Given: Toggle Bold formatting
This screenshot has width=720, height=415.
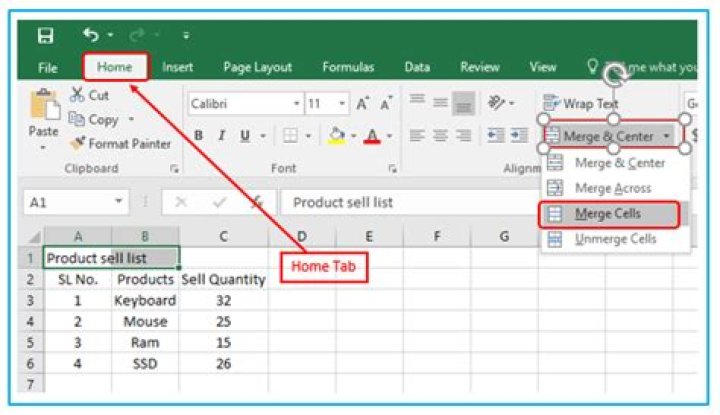Looking at the screenshot, I should [x=198, y=136].
